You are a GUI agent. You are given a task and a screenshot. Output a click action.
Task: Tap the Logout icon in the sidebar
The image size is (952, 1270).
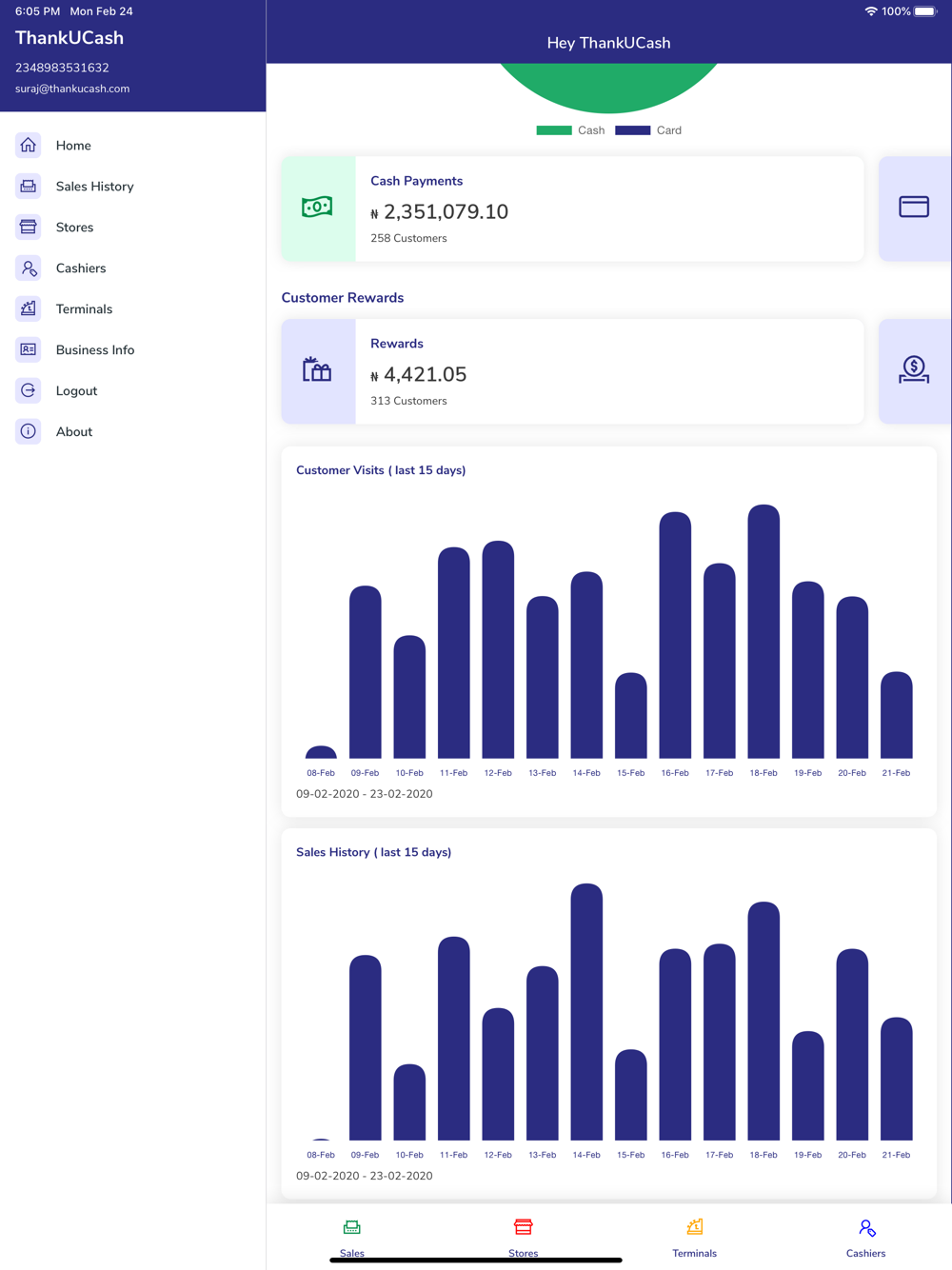(x=29, y=390)
